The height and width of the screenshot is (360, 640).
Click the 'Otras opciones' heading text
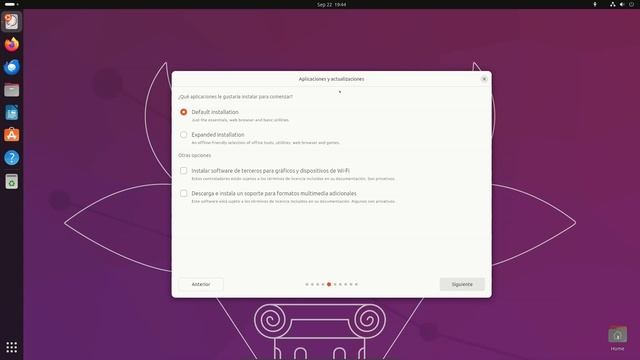point(195,156)
